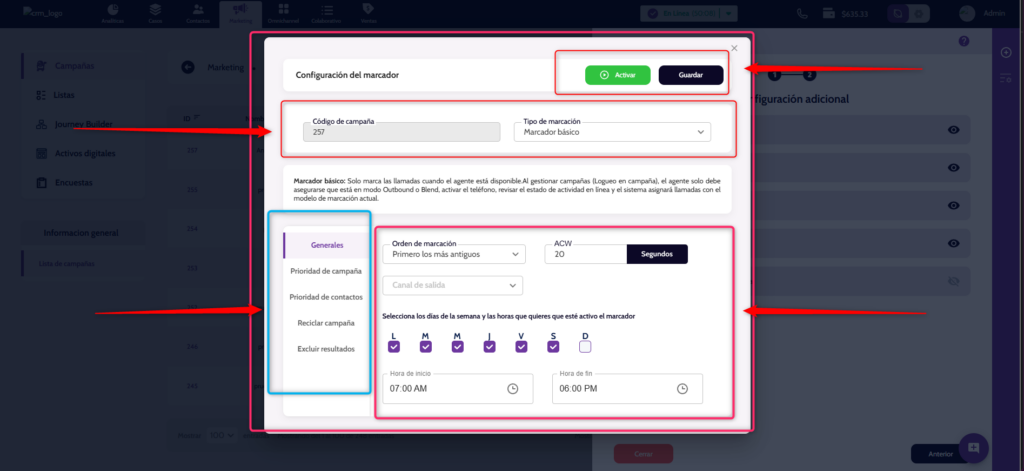Click the Encuestas sidebar icon

pos(42,183)
